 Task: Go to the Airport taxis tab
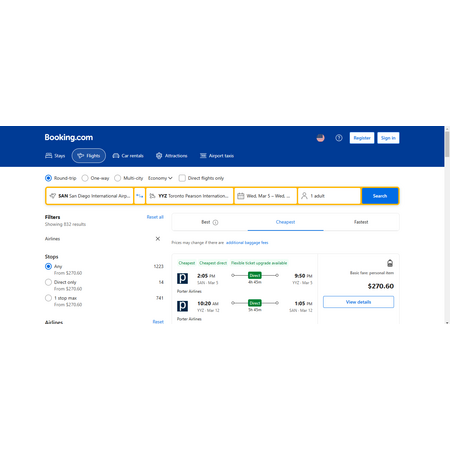[x=217, y=156]
